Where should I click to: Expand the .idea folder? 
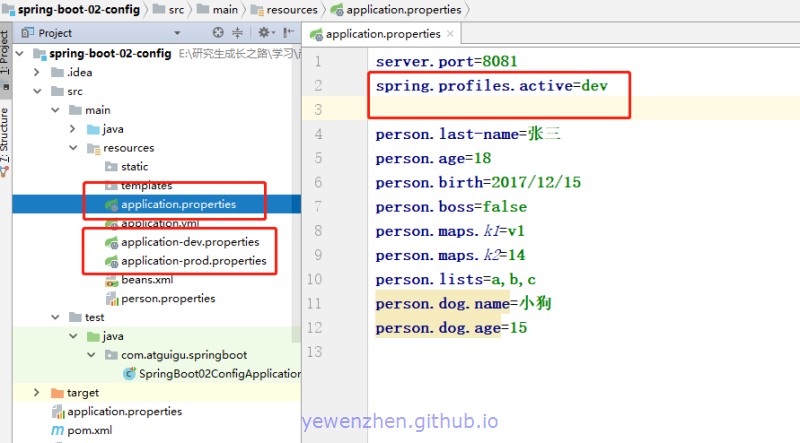tap(39, 72)
